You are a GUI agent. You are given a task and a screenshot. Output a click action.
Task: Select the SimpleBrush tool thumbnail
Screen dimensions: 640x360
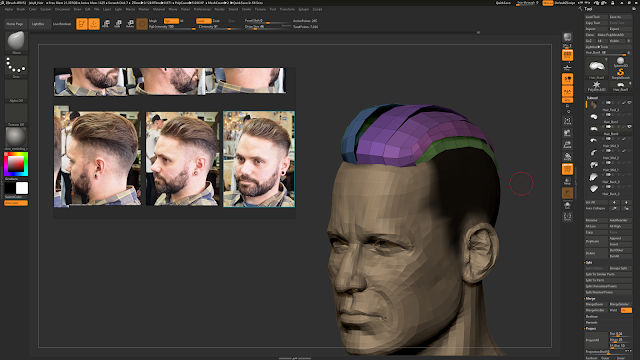(x=620, y=74)
